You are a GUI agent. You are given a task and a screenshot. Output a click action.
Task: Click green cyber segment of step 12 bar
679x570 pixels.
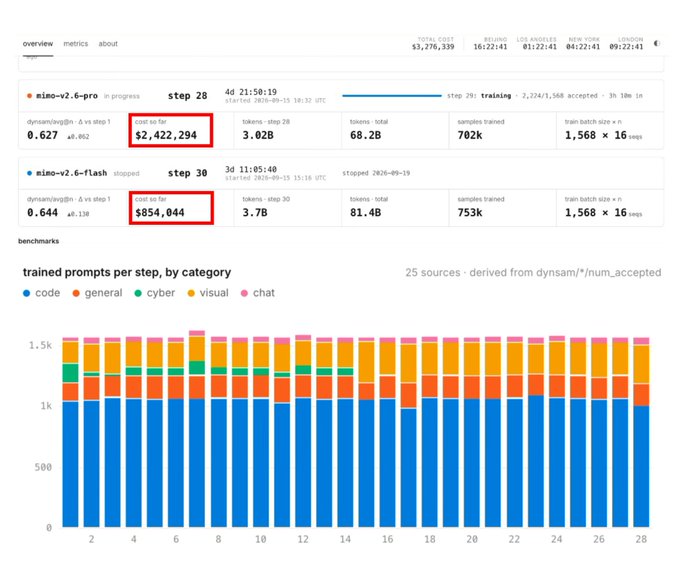click(303, 370)
